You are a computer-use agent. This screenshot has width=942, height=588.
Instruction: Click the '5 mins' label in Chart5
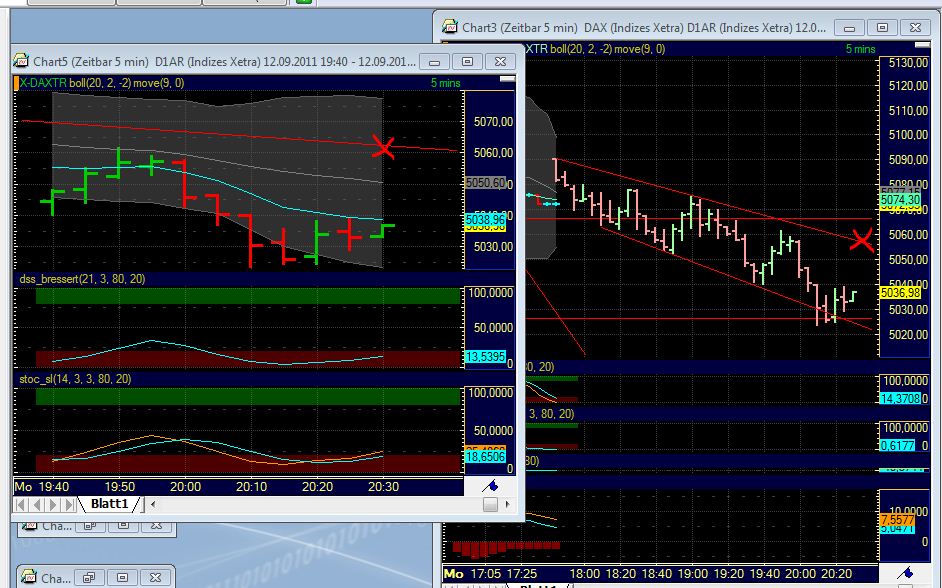point(445,83)
